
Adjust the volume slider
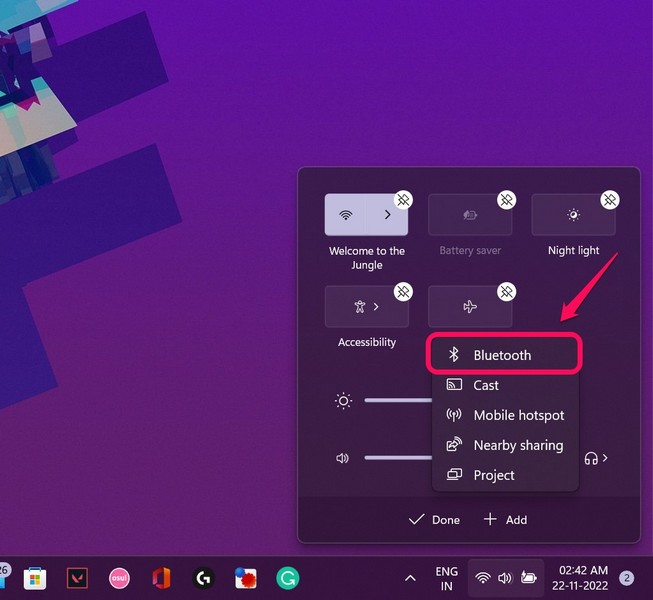[398, 458]
